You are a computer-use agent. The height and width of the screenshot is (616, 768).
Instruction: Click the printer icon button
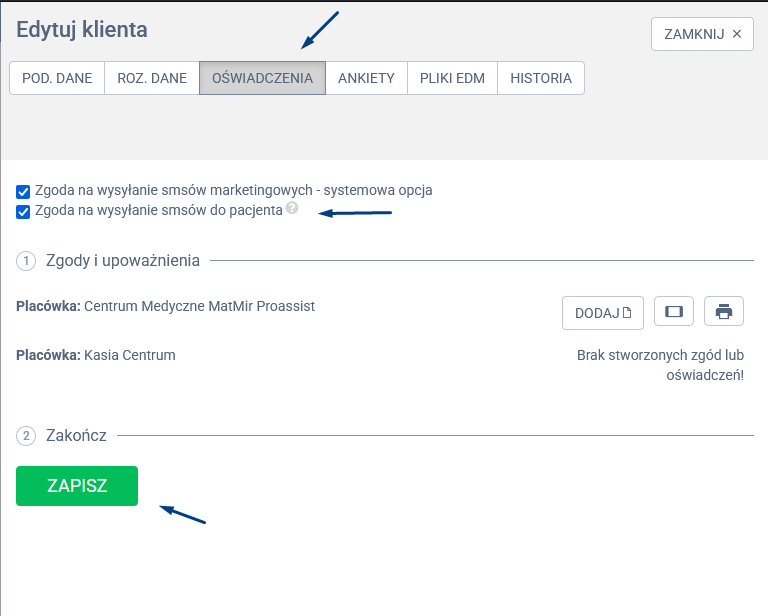coord(724,312)
